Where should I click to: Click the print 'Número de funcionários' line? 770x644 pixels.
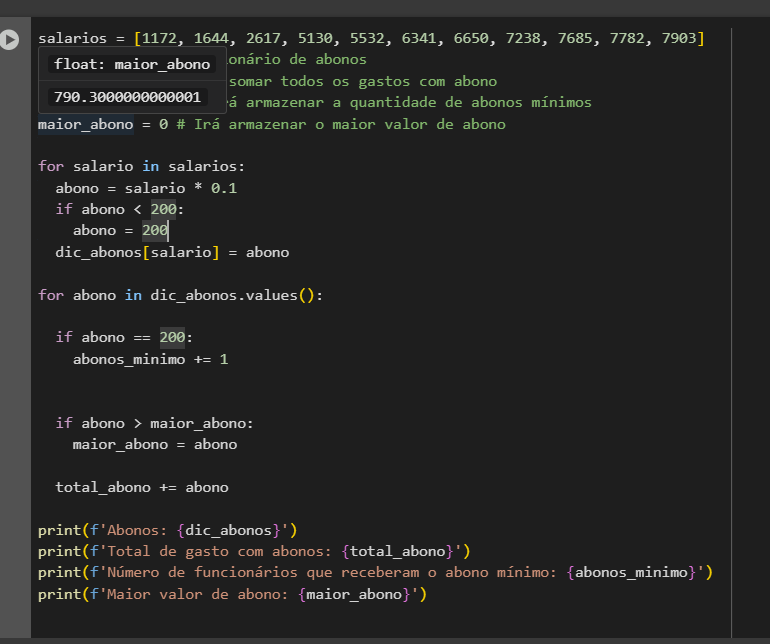coord(375,573)
